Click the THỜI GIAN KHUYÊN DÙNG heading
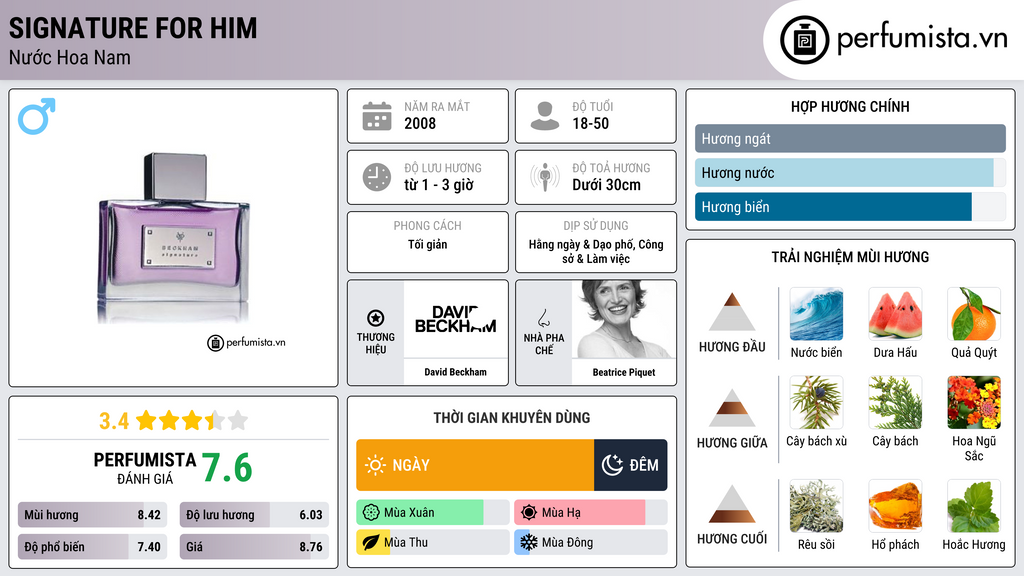The width and height of the screenshot is (1024, 576). click(x=512, y=418)
